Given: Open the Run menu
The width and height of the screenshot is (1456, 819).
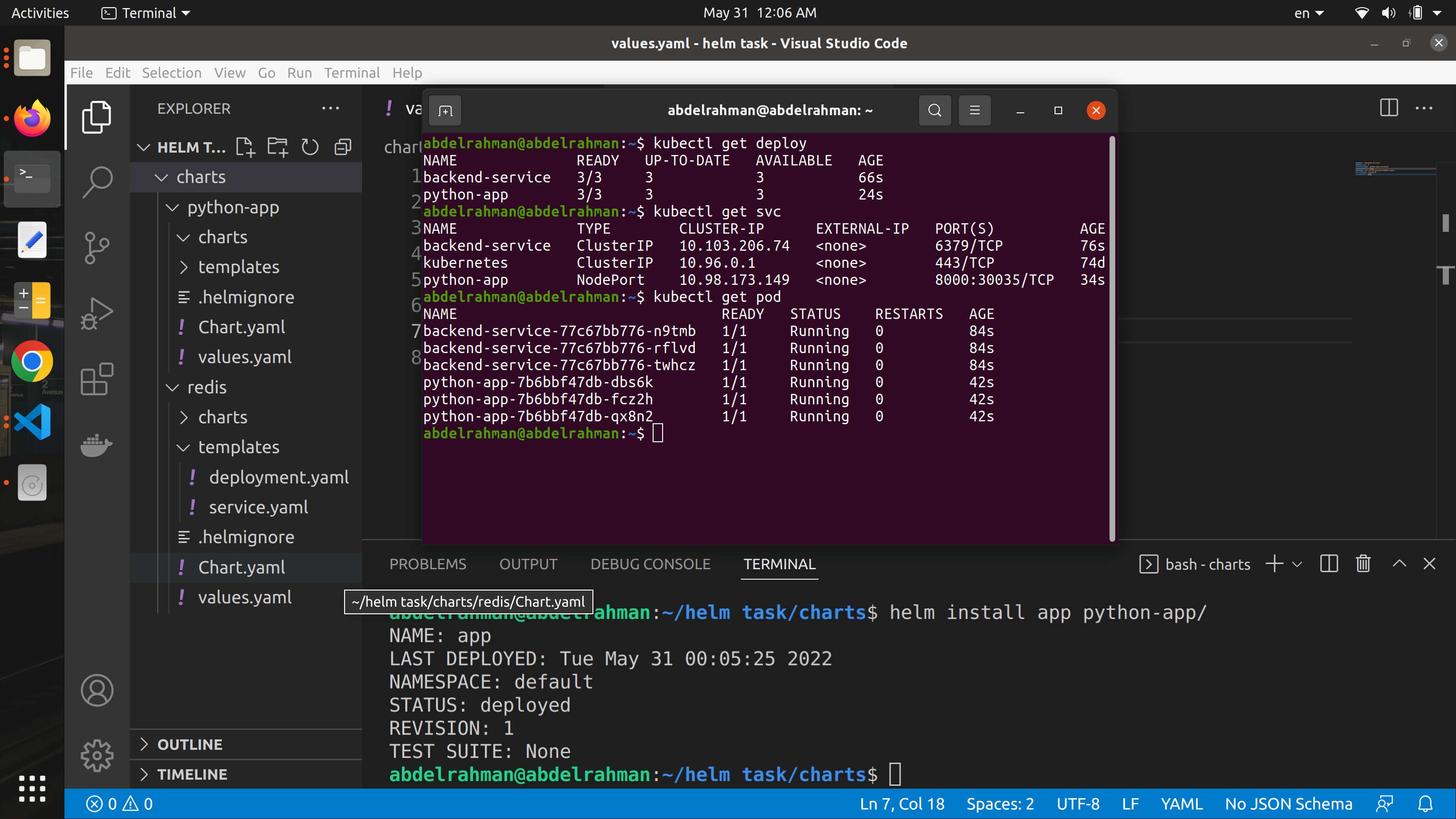Looking at the screenshot, I should pos(299,73).
